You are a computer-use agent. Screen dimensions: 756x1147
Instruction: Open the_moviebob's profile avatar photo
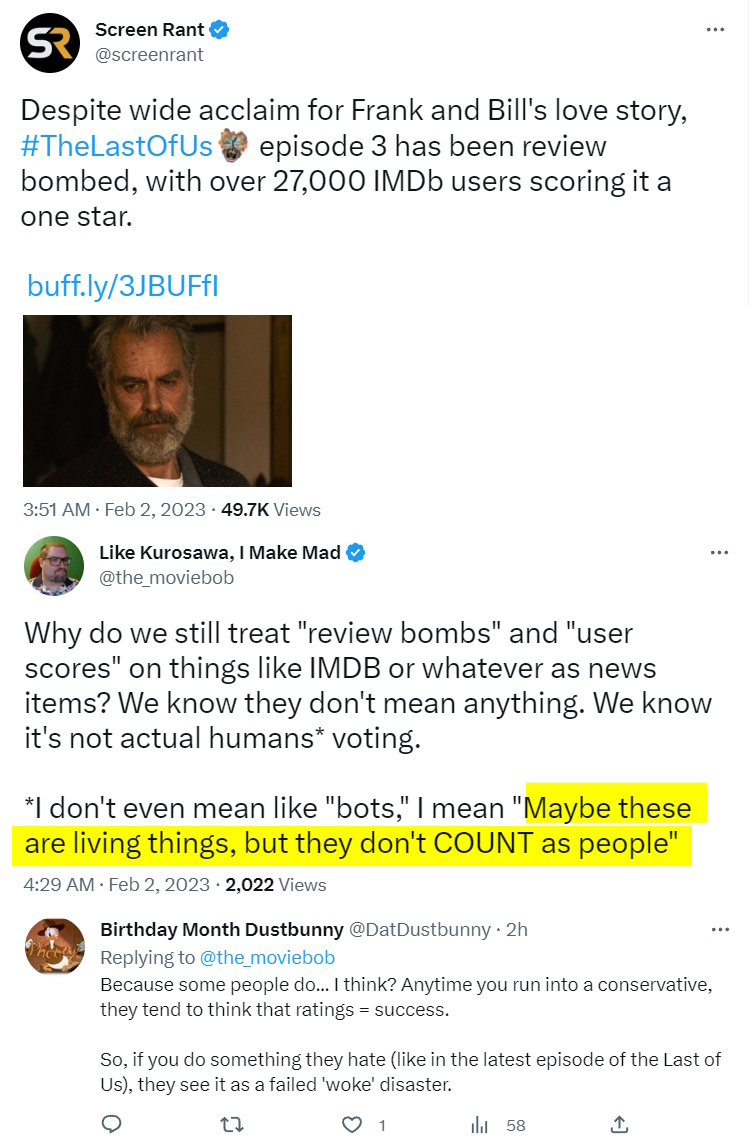pyautogui.click(x=53, y=565)
